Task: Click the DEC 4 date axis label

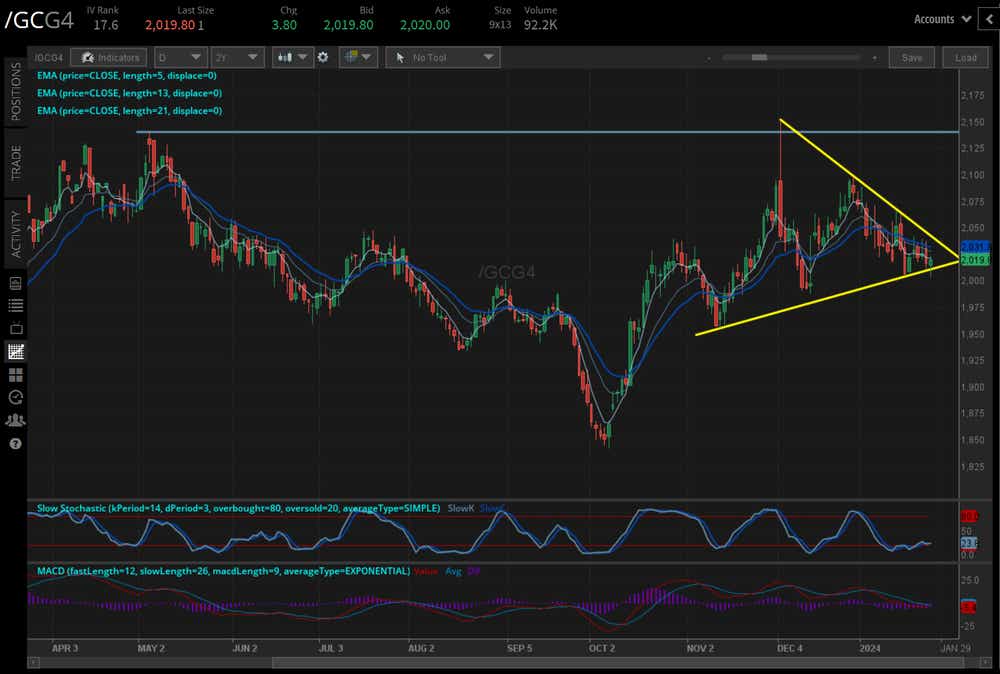Action: click(790, 648)
